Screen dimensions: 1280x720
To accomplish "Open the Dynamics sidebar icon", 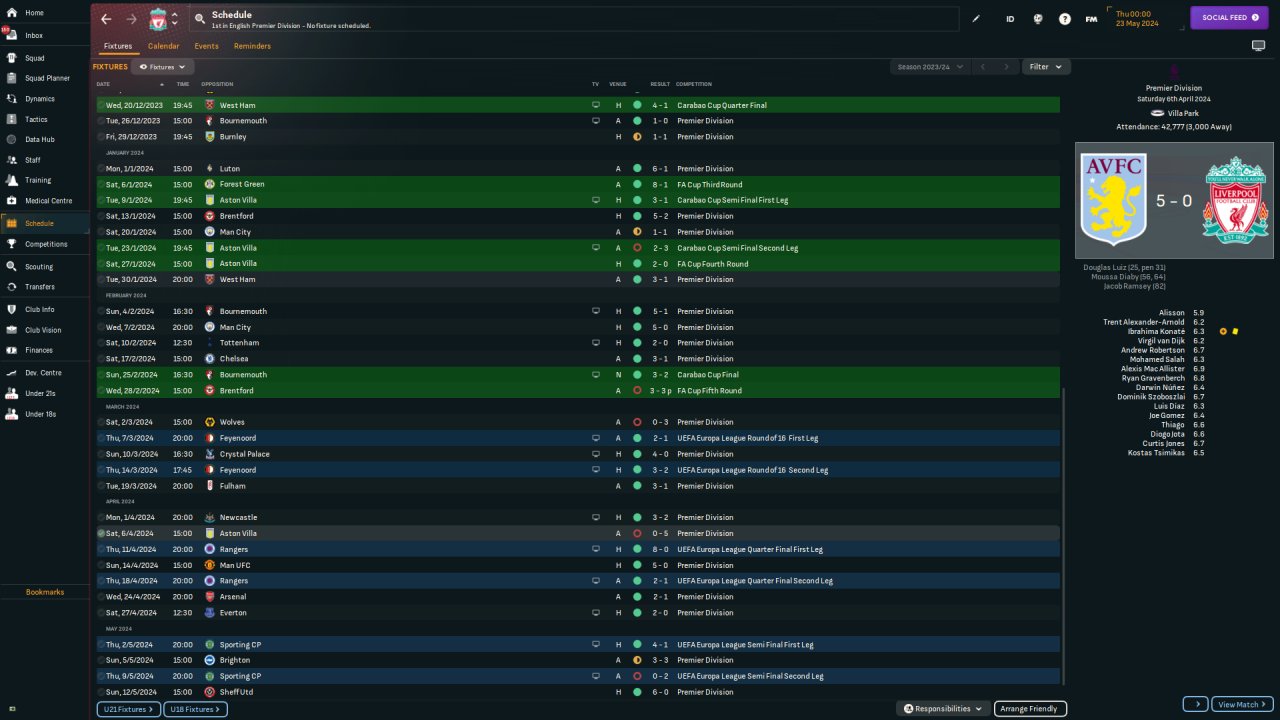I will pos(11,99).
